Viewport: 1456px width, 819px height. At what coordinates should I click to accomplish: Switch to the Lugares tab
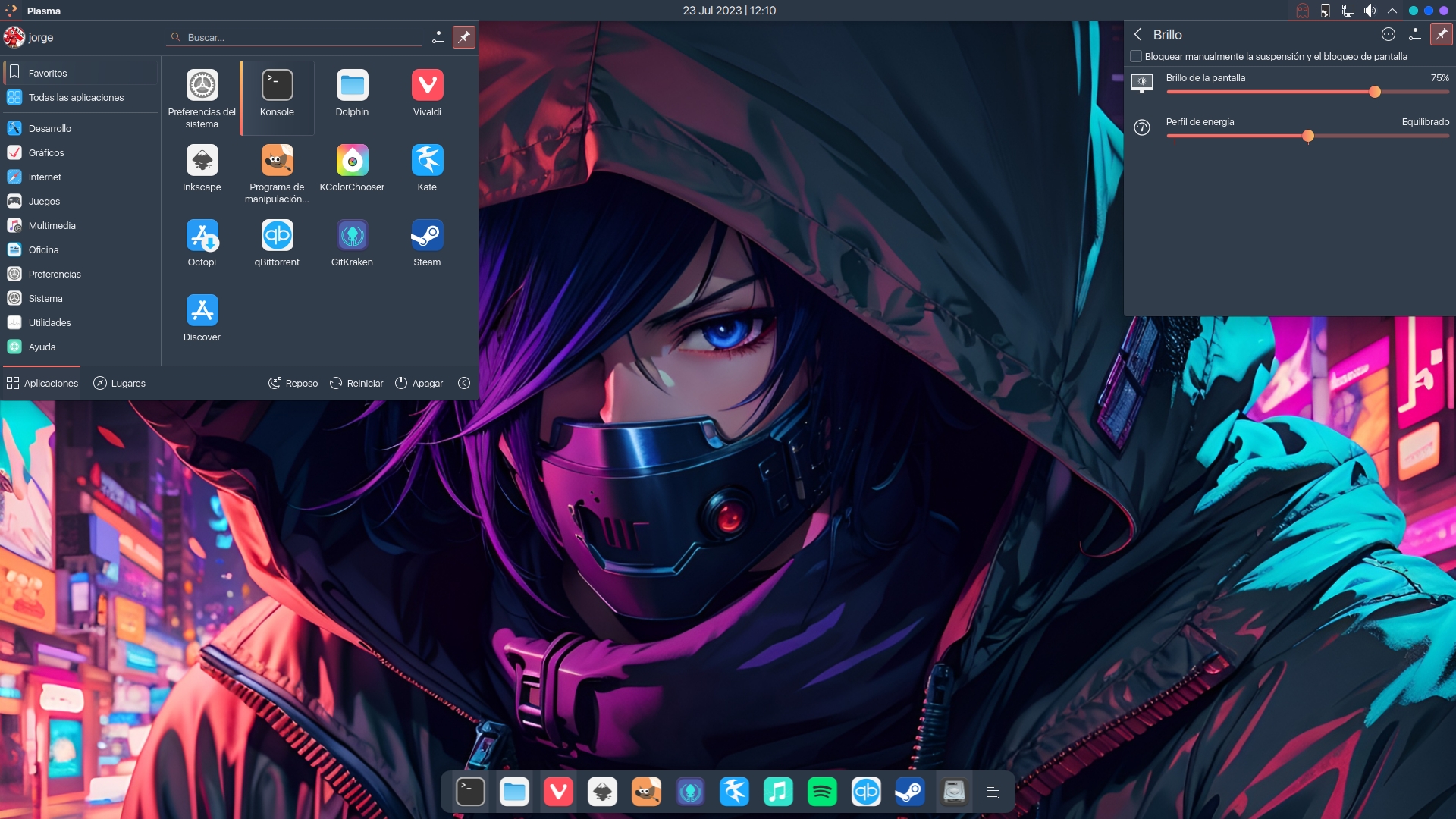point(119,383)
